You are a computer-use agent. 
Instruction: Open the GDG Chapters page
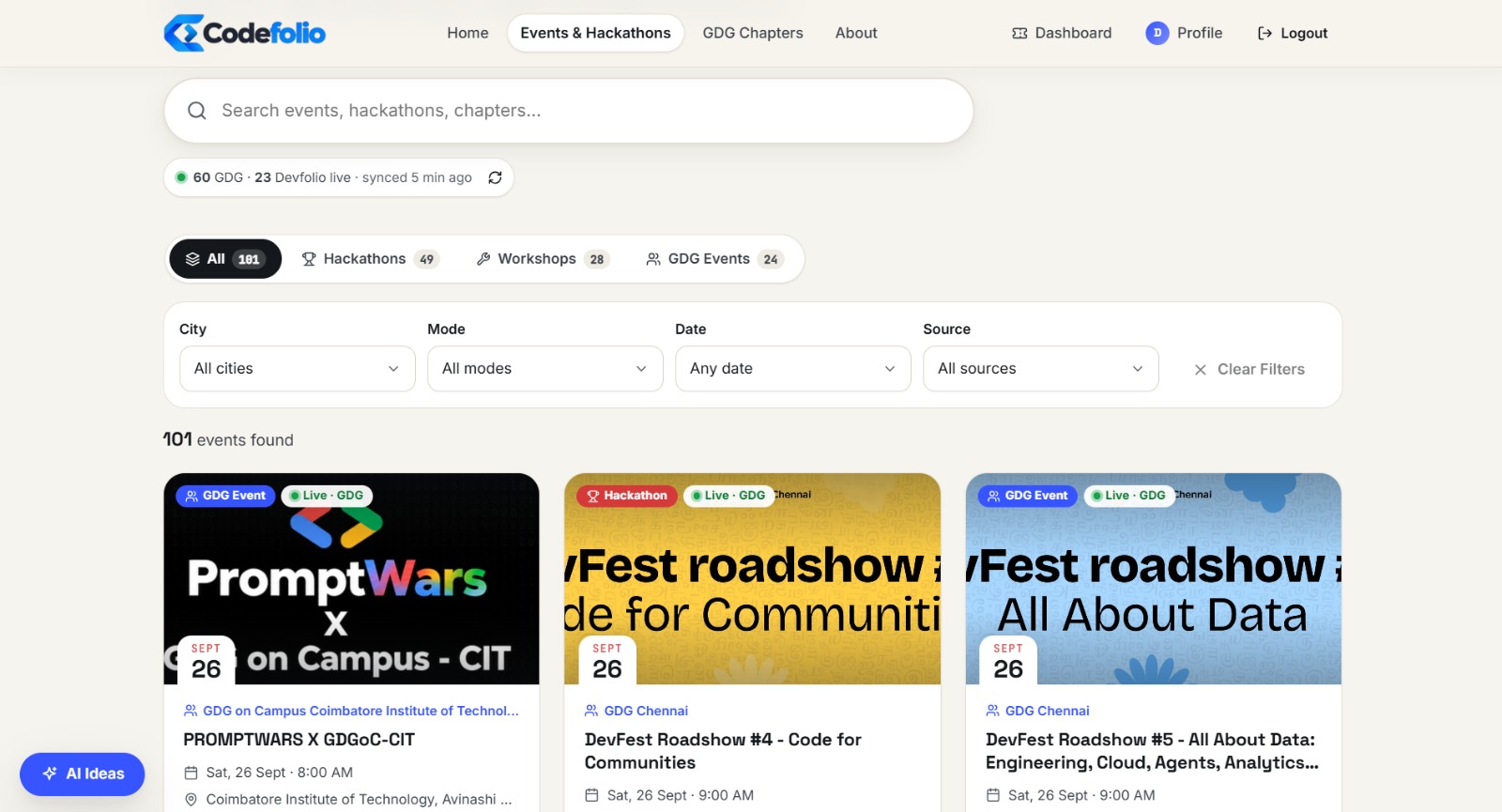tap(753, 33)
